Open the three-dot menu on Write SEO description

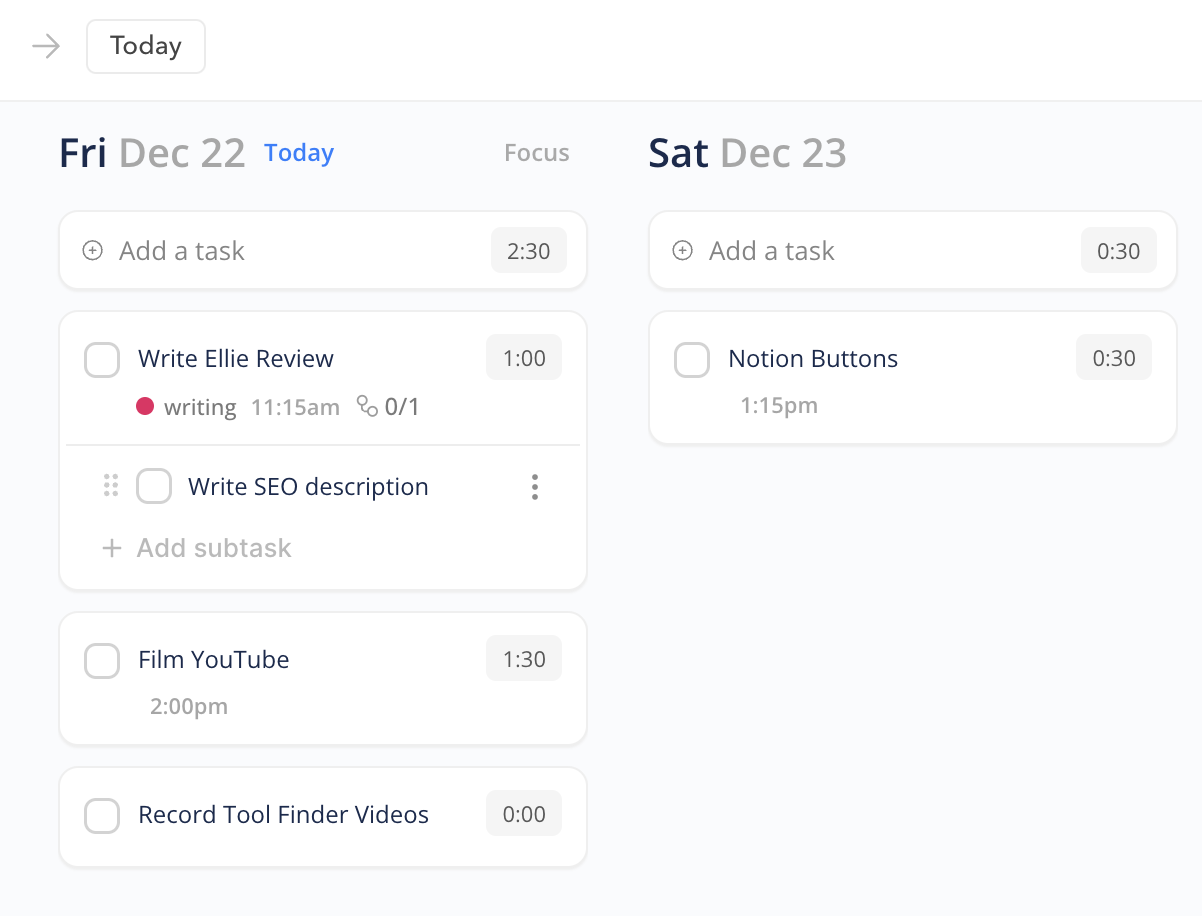[535, 487]
